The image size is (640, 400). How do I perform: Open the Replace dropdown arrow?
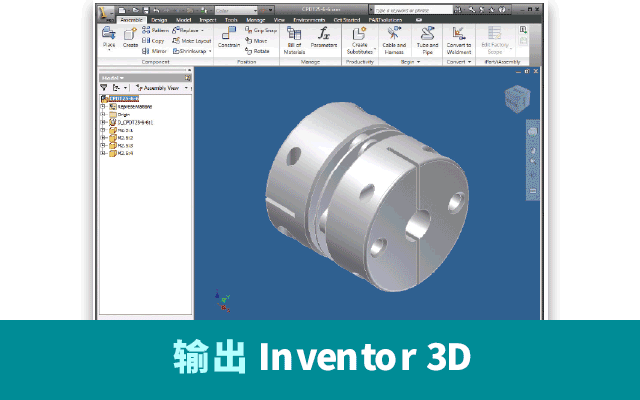click(x=202, y=31)
